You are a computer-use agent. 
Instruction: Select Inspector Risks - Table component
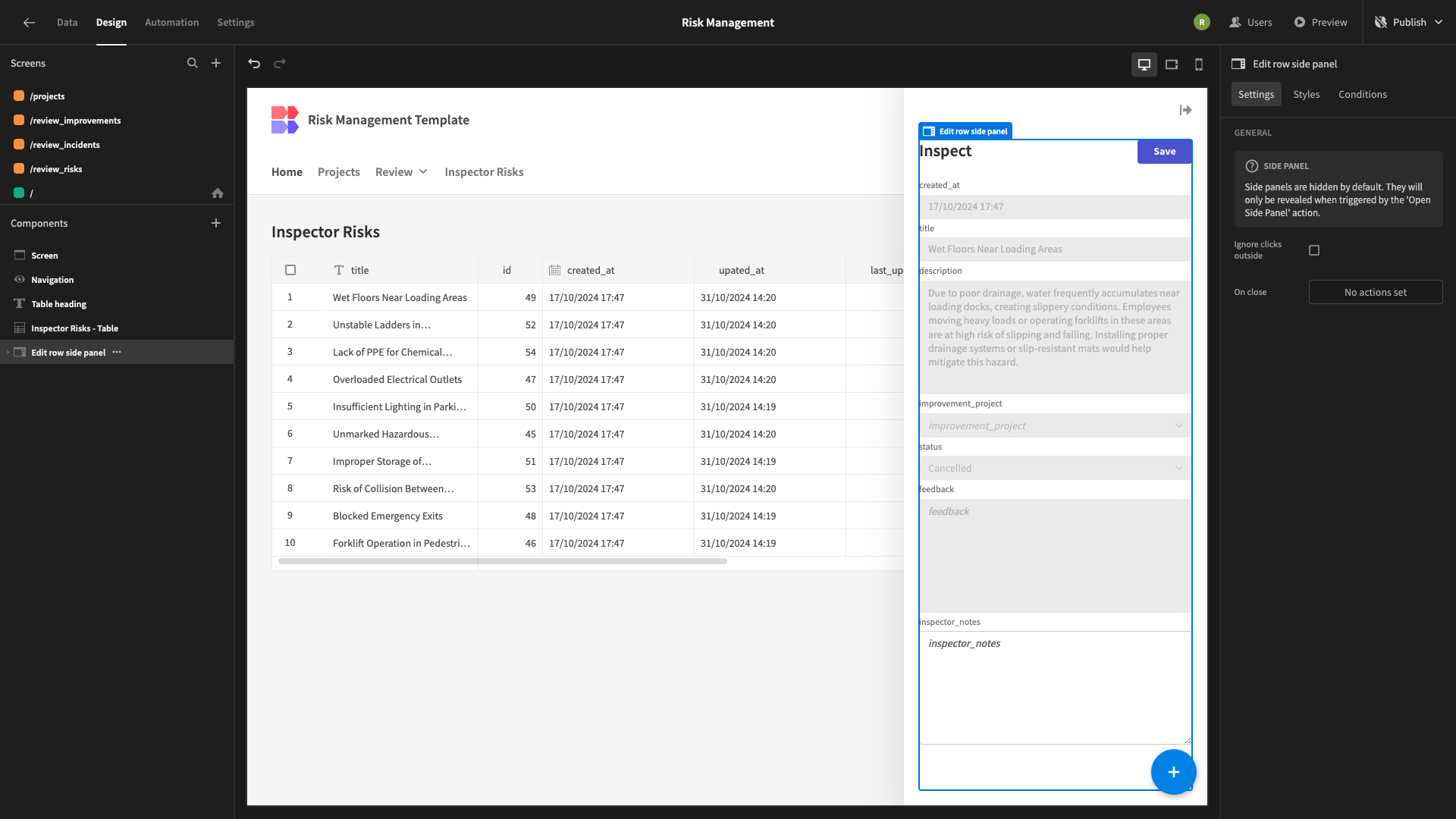click(x=117, y=328)
